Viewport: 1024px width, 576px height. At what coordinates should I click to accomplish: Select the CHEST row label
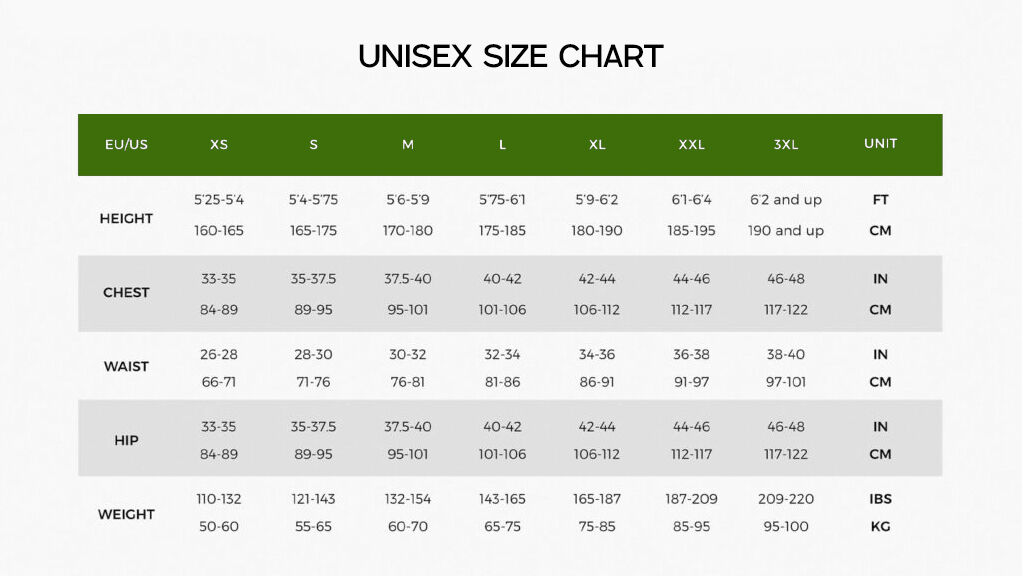pyautogui.click(x=126, y=292)
